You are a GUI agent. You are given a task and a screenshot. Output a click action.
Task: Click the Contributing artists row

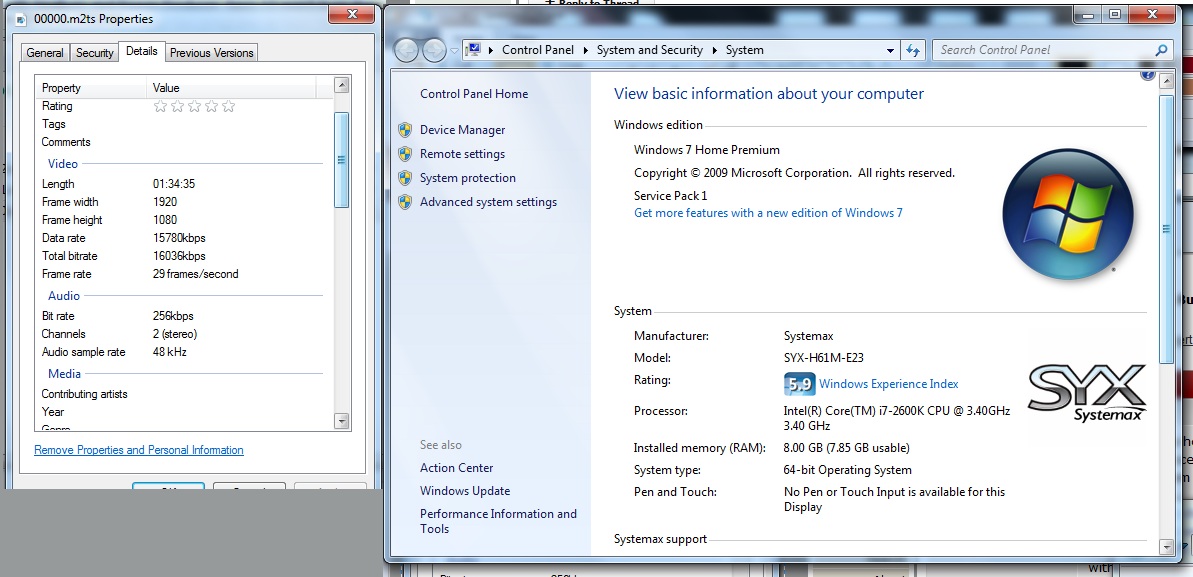[184, 394]
